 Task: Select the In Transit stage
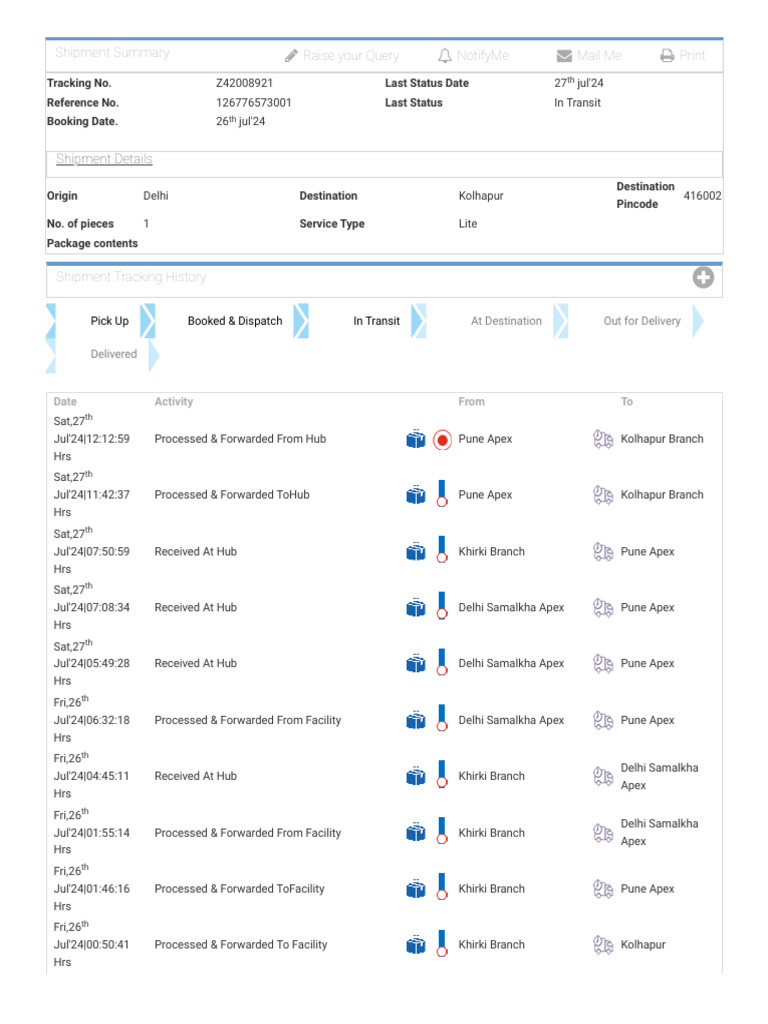click(x=376, y=321)
